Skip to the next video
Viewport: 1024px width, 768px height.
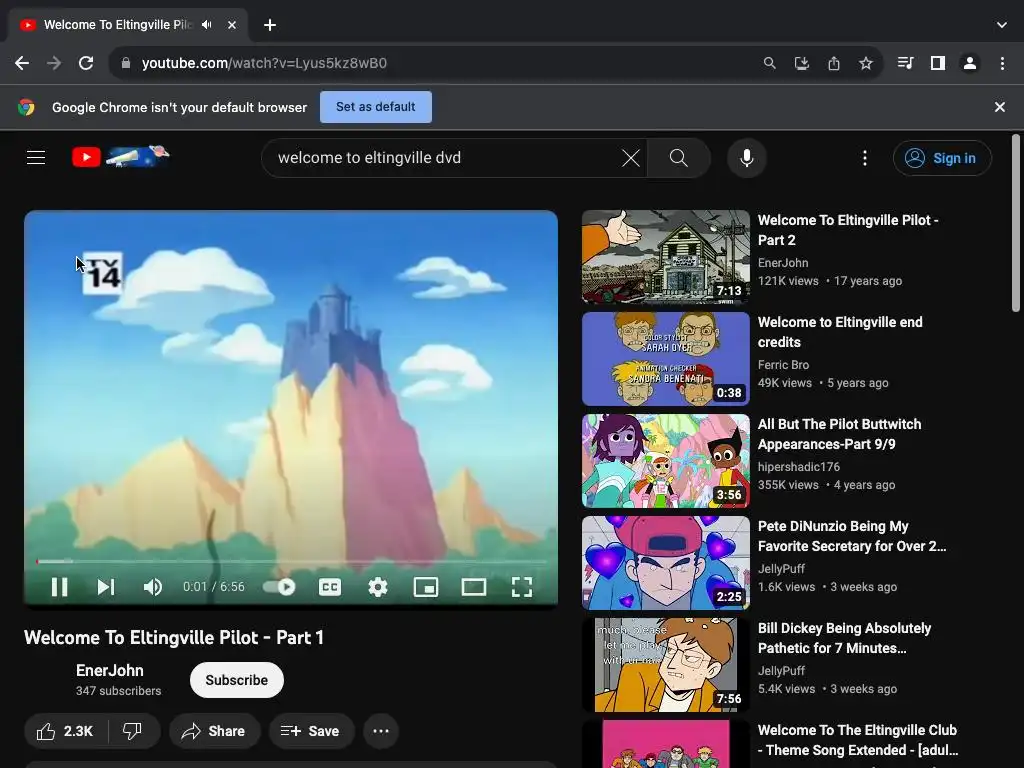pyautogui.click(x=106, y=587)
